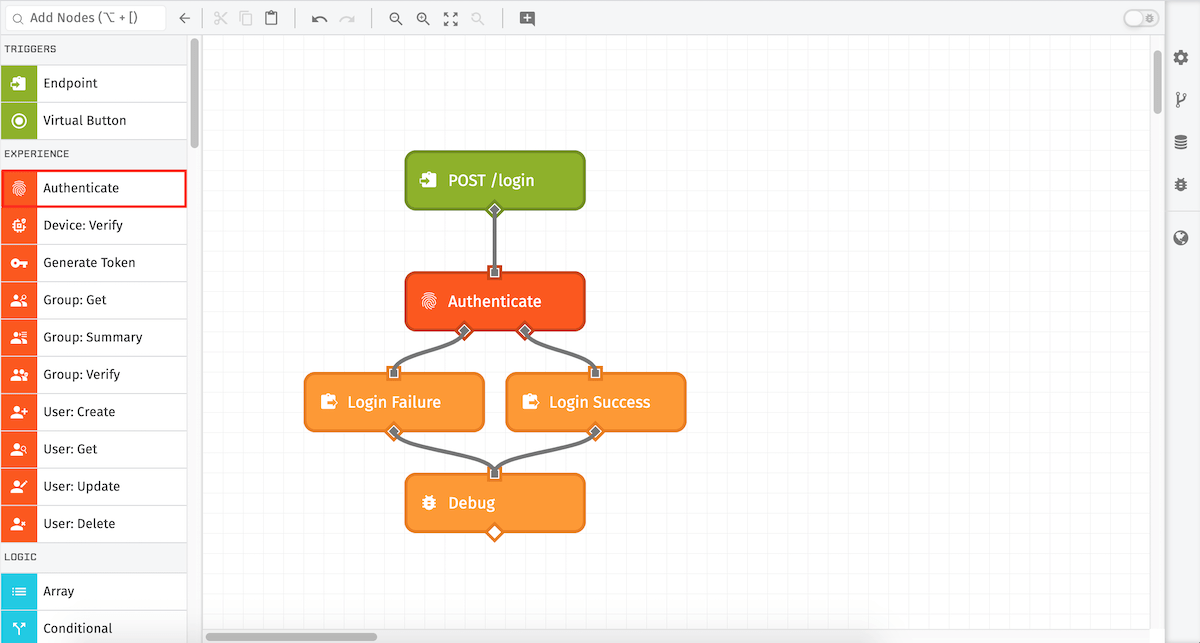This screenshot has height=643, width=1200.
Task: Click the undo arrow in the toolbar
Action: pyautogui.click(x=319, y=18)
